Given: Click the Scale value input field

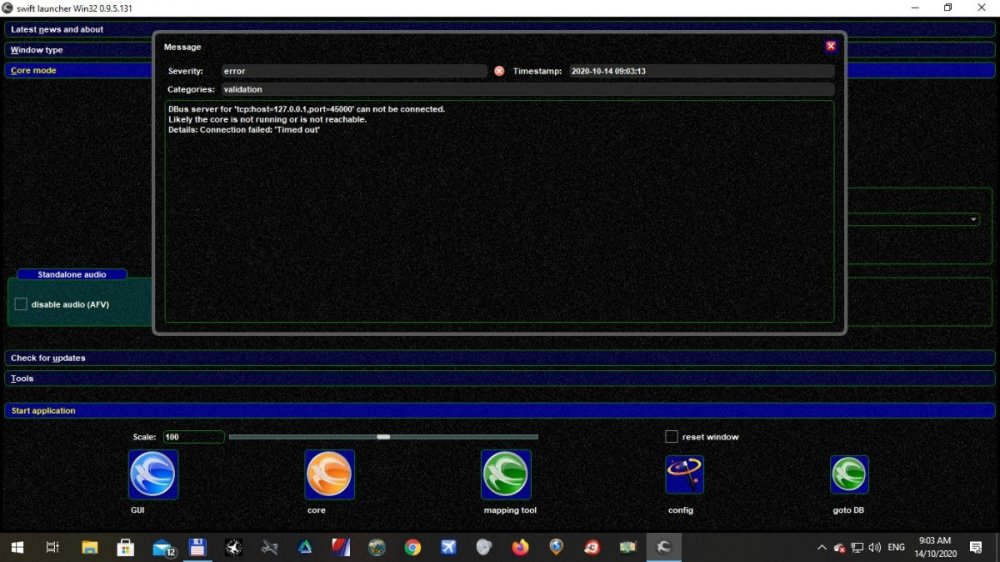Looking at the screenshot, I should click(193, 437).
